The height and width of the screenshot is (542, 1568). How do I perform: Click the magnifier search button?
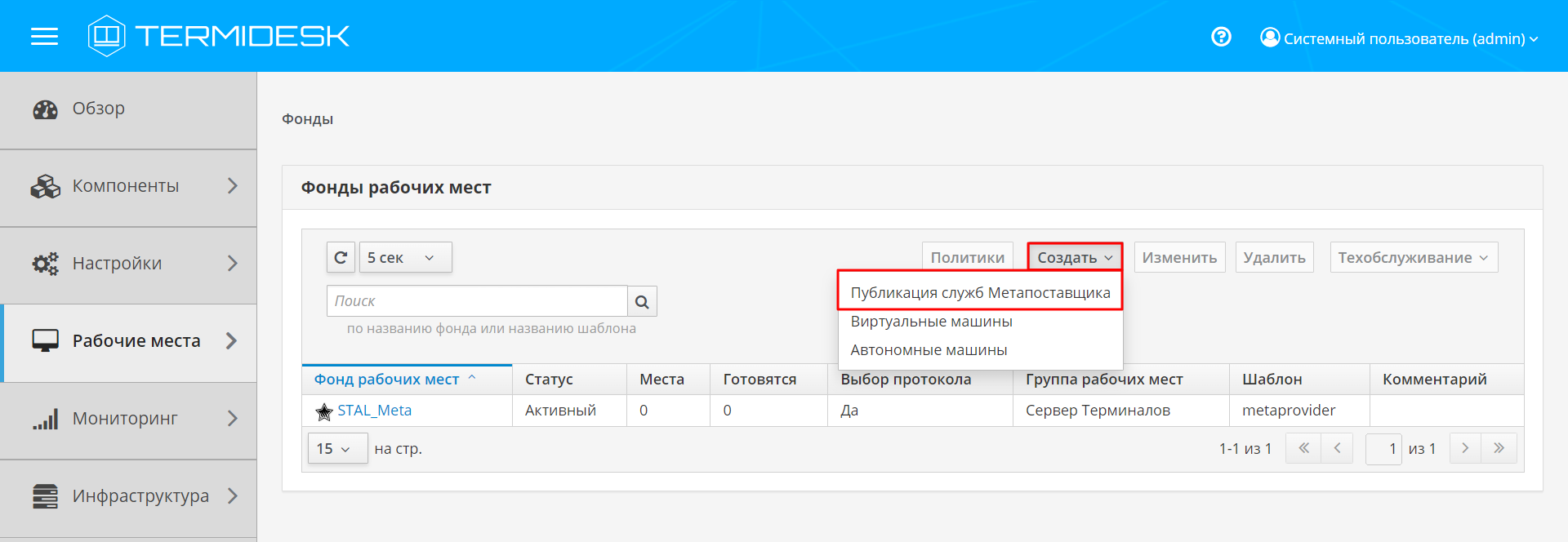point(642,301)
